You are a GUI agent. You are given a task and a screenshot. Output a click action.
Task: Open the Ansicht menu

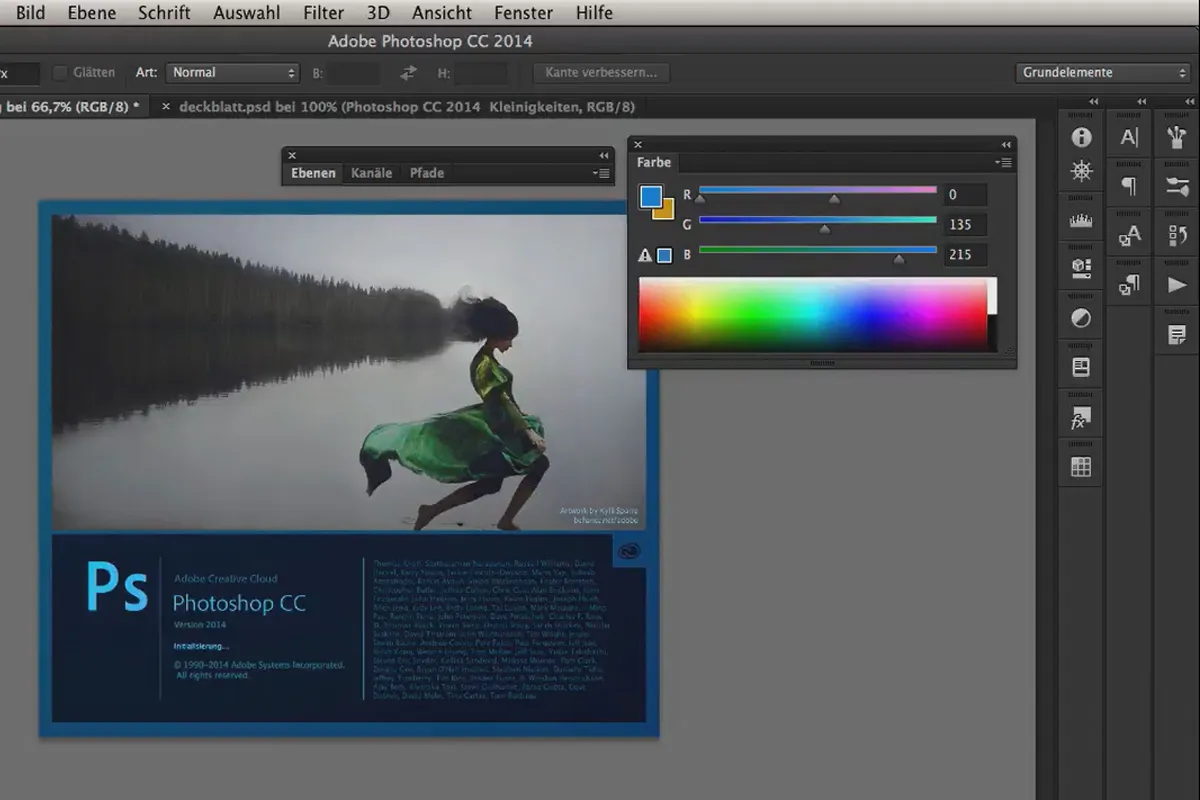click(x=443, y=13)
